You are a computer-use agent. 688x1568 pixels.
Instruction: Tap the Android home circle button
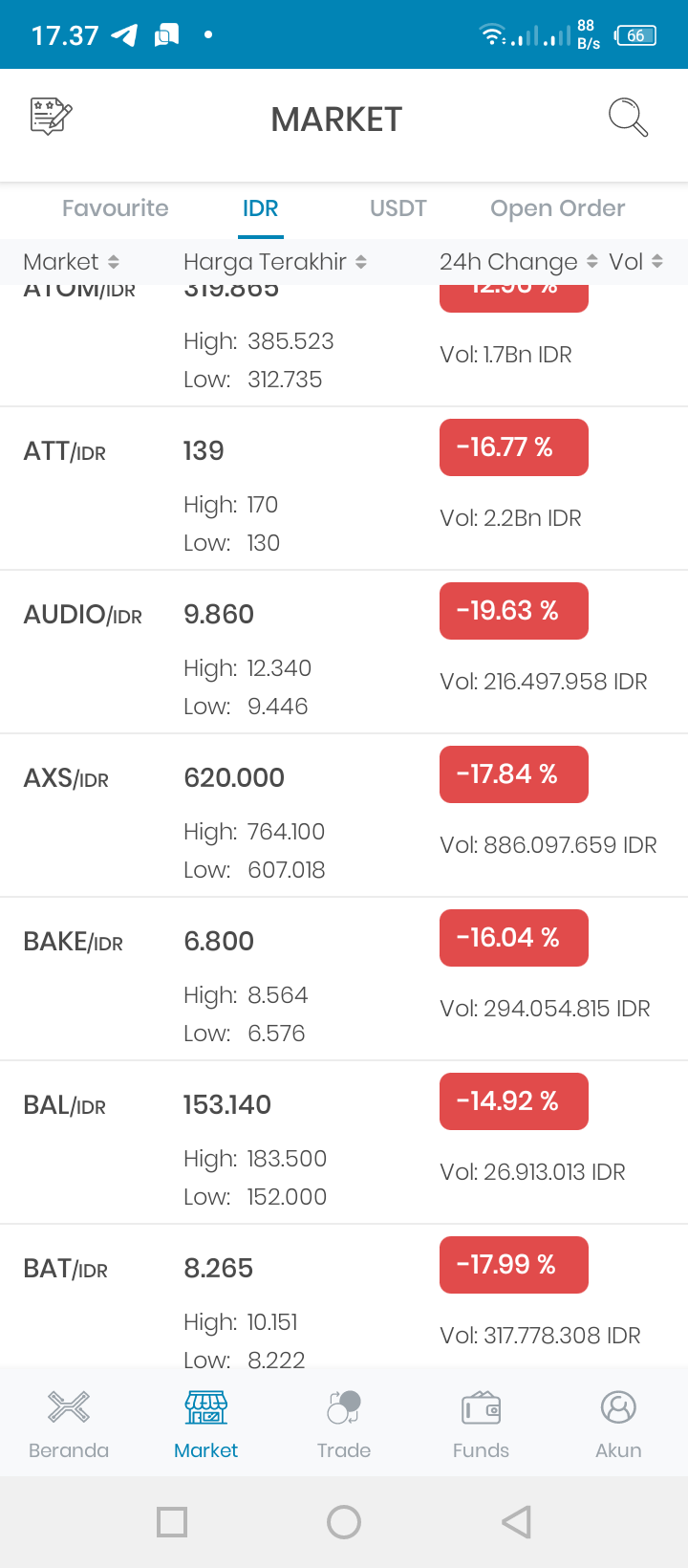point(344,1522)
